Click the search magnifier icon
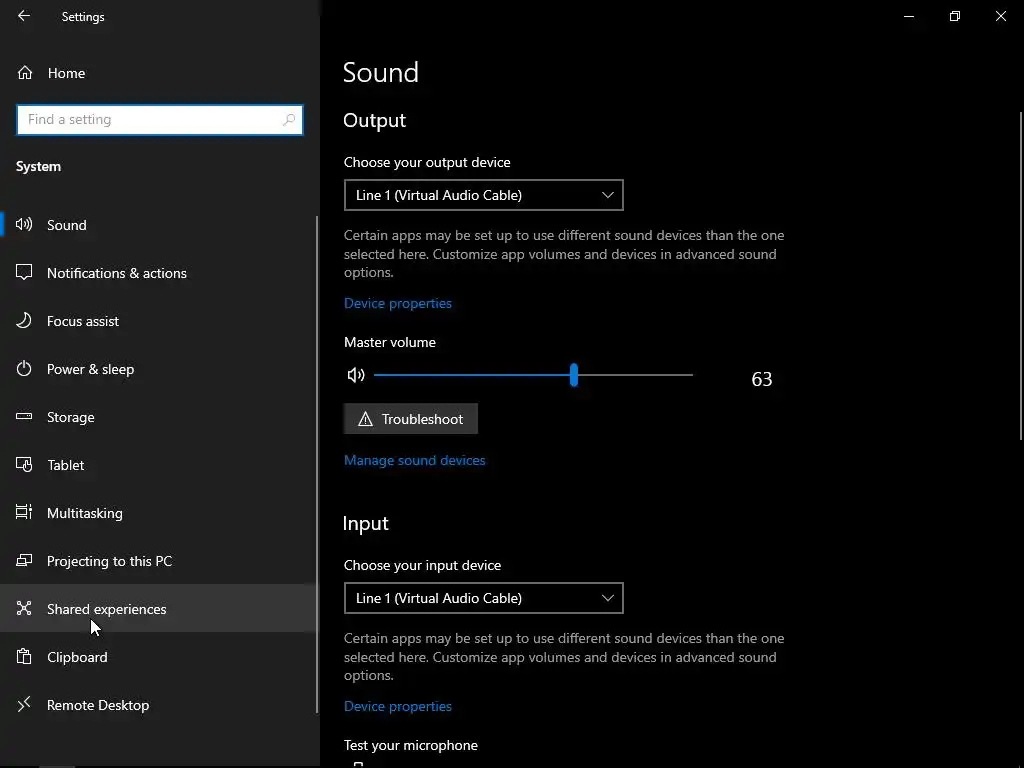1024x768 pixels. point(289,120)
